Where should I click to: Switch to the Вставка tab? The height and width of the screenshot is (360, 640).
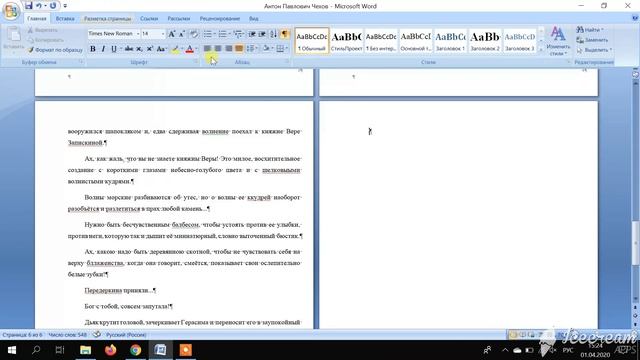[65, 19]
